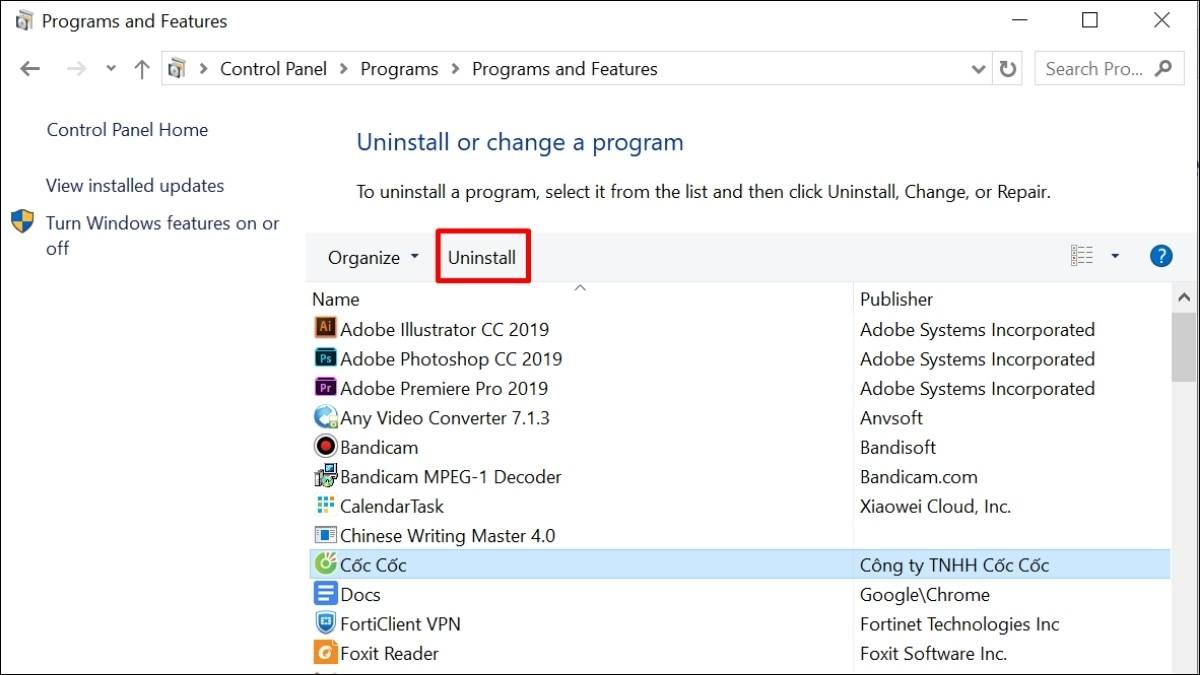Click the view layout icon in toolbar
The image size is (1200, 675).
click(x=1082, y=256)
